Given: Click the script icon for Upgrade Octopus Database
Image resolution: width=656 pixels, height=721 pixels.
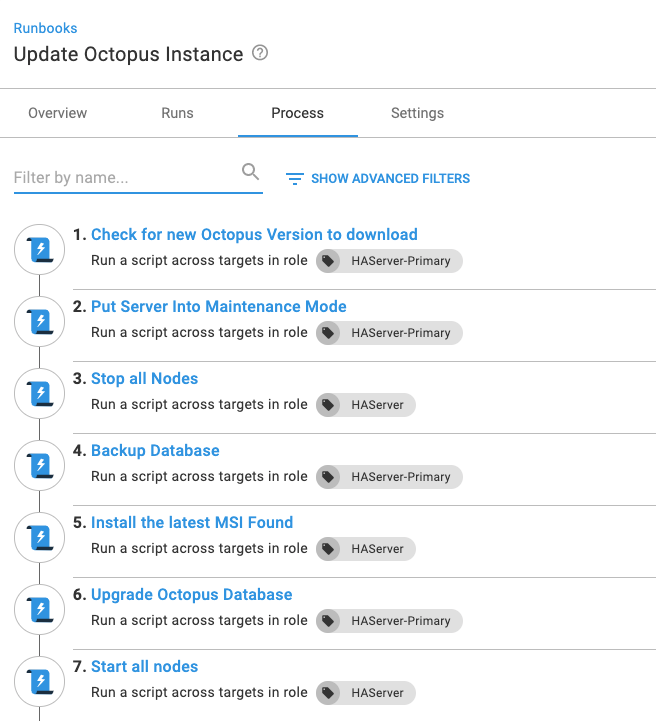Looking at the screenshot, I should 40,610.
